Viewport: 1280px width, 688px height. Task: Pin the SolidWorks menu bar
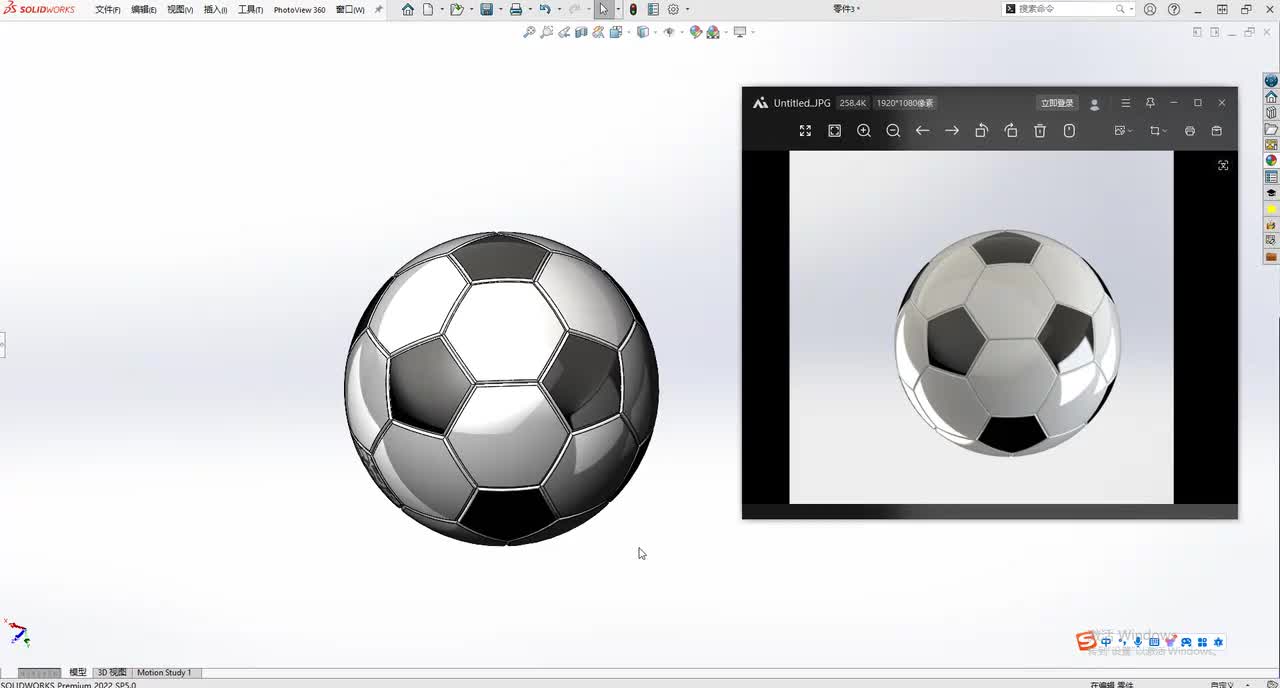(379, 10)
